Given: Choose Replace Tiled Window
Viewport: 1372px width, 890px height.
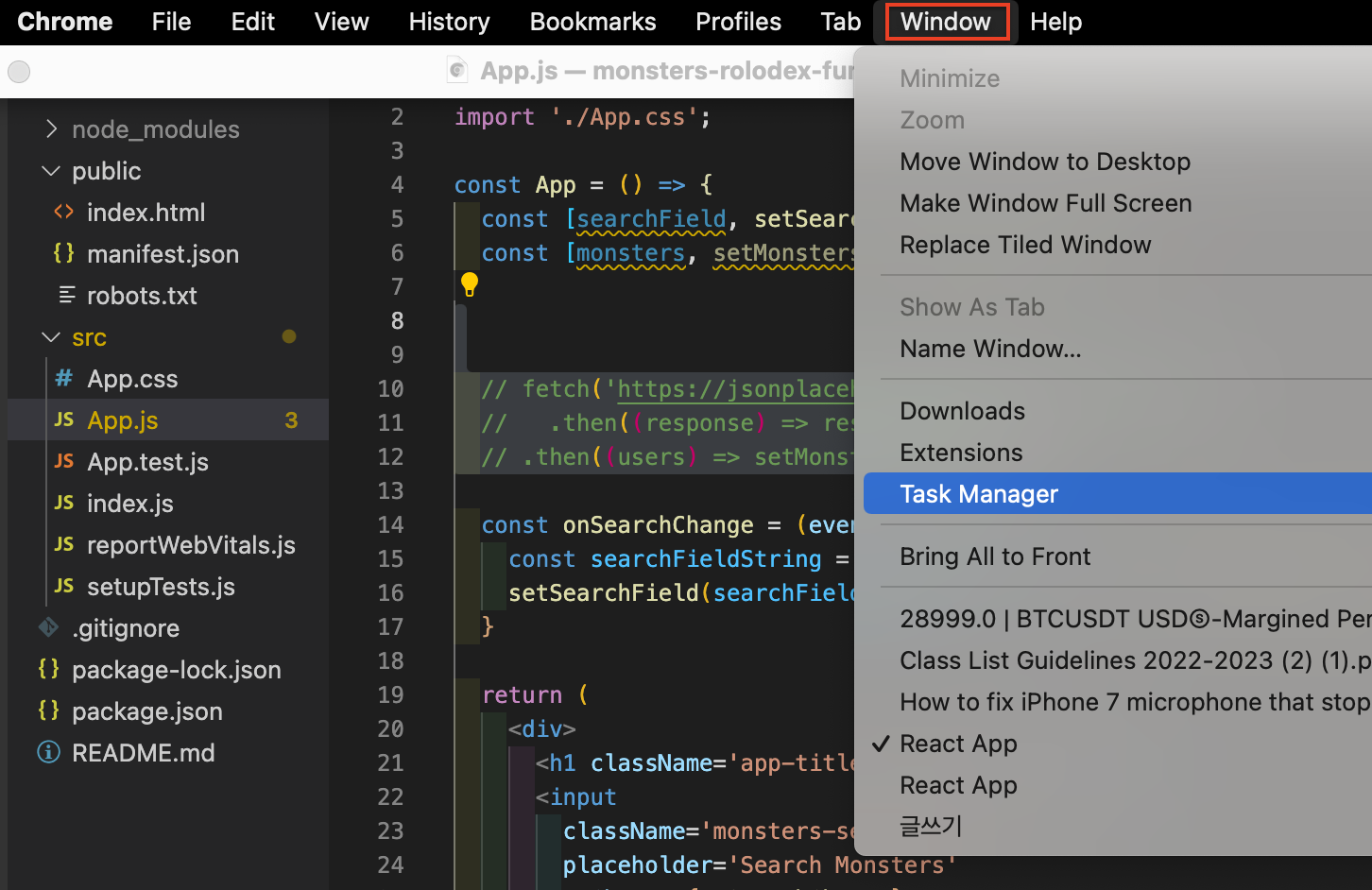Looking at the screenshot, I should tap(1024, 245).
